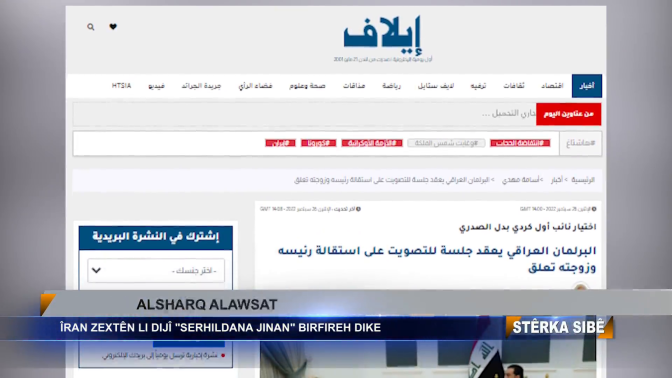Go to the رياضة section
Image resolution: width=672 pixels, height=378 pixels.
pyautogui.click(x=391, y=86)
